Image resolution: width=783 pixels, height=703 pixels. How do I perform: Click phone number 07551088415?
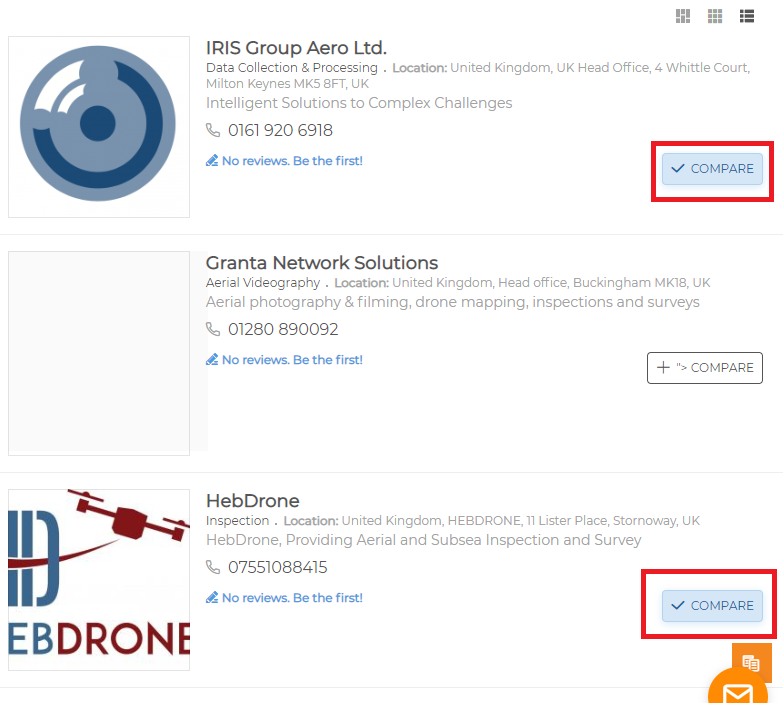(x=278, y=567)
